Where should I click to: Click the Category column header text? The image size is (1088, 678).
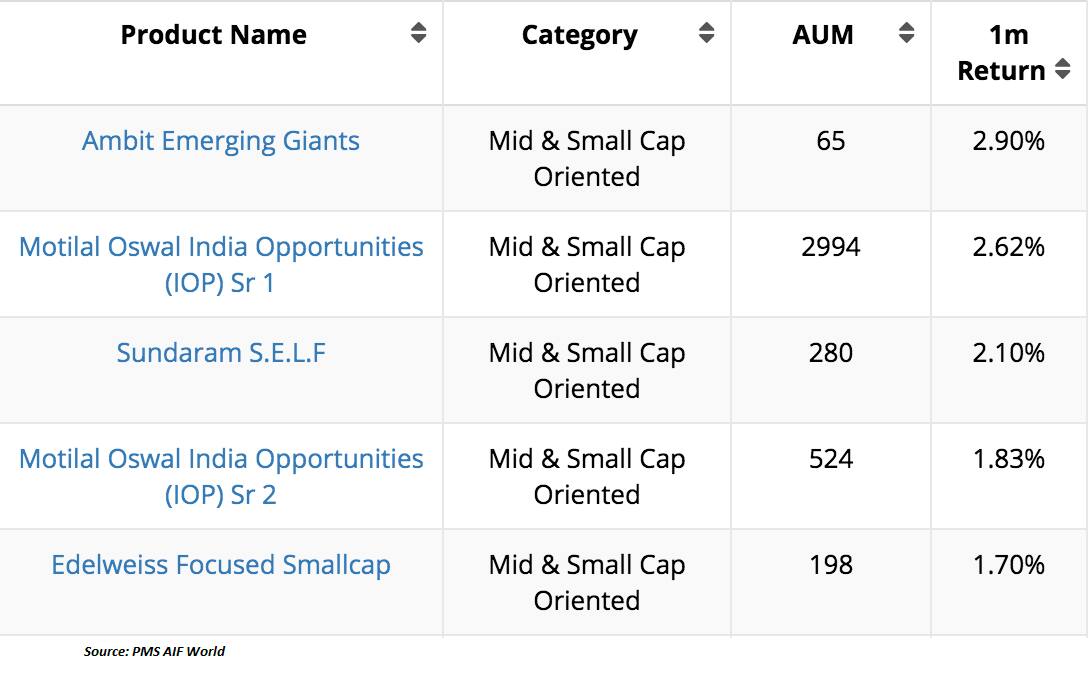click(x=579, y=35)
